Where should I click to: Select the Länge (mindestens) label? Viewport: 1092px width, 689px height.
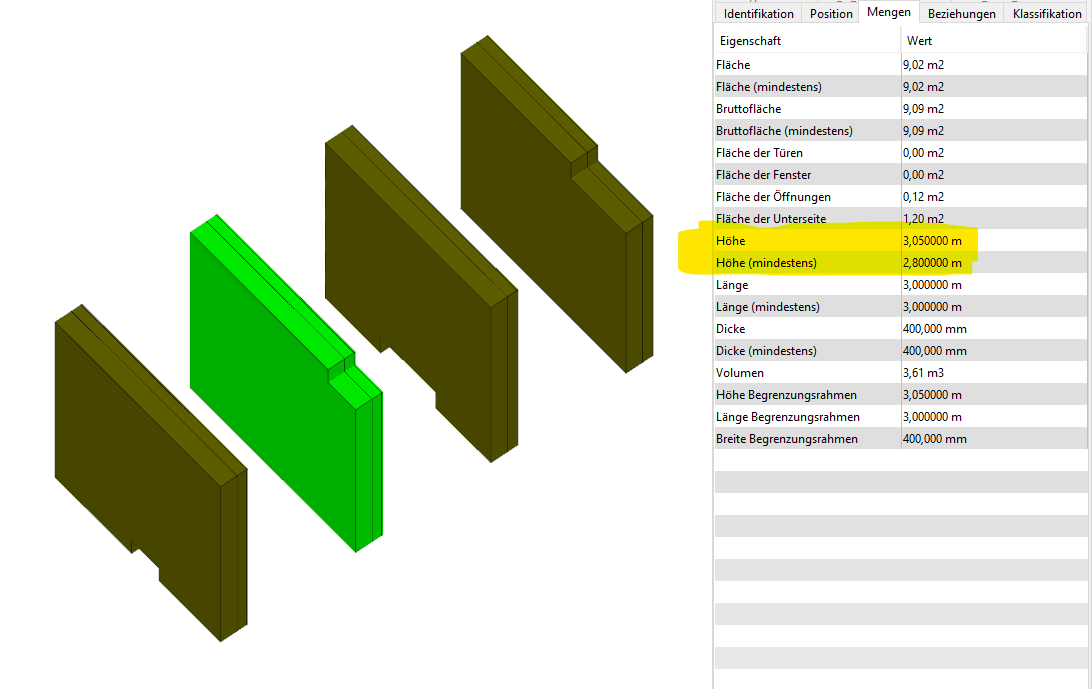tap(767, 307)
